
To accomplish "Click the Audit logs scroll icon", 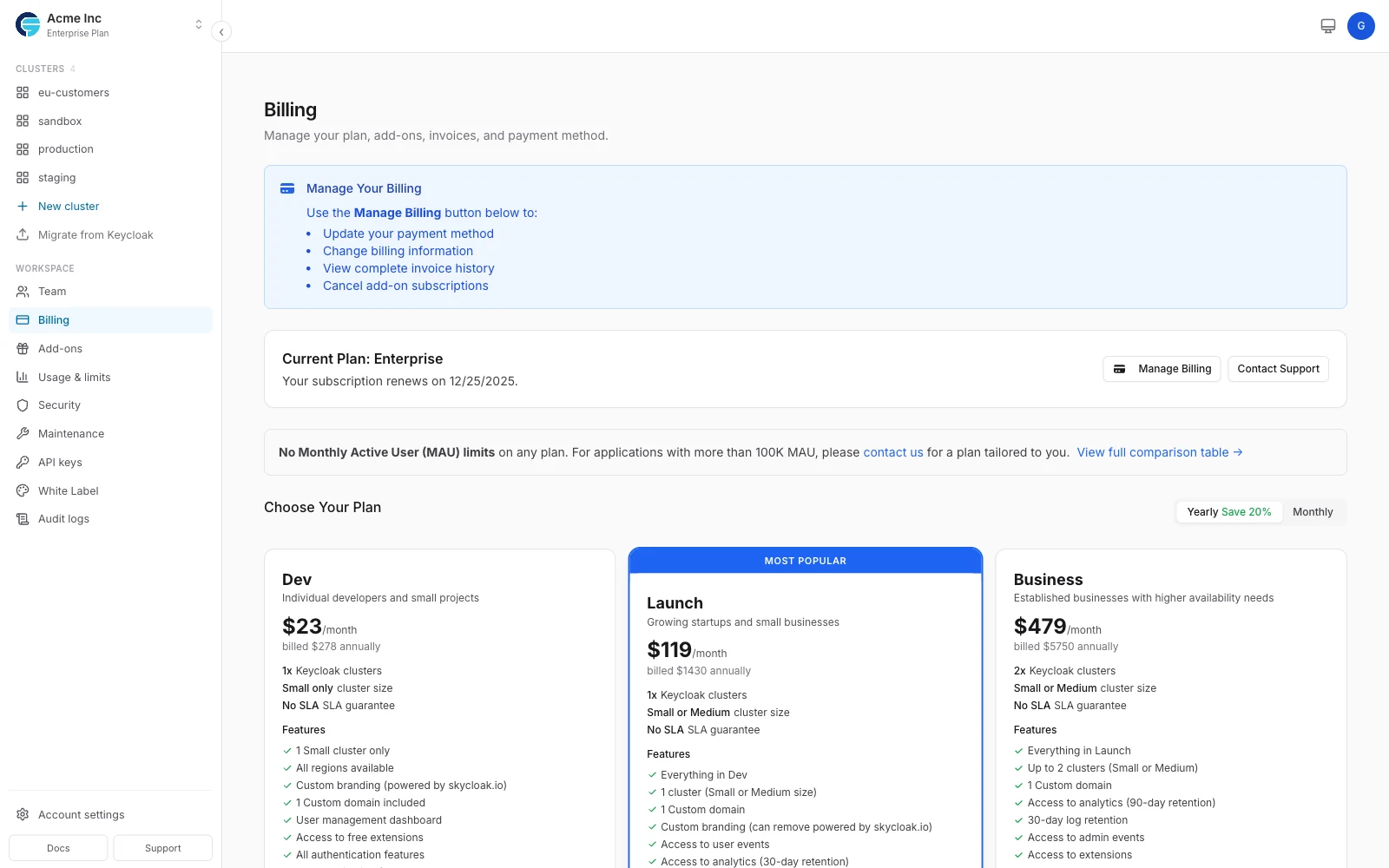I will (x=23, y=519).
